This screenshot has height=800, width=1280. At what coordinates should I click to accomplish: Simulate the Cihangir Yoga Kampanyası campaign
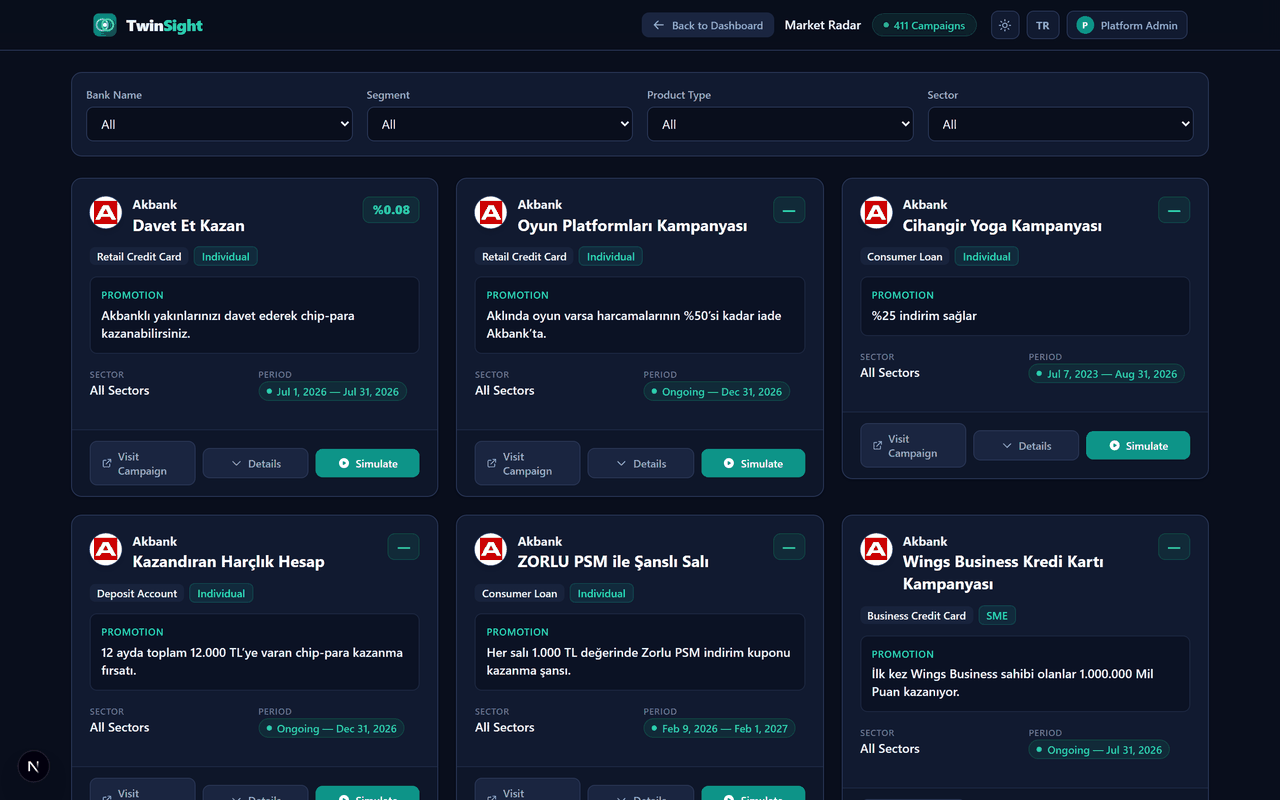click(1138, 445)
